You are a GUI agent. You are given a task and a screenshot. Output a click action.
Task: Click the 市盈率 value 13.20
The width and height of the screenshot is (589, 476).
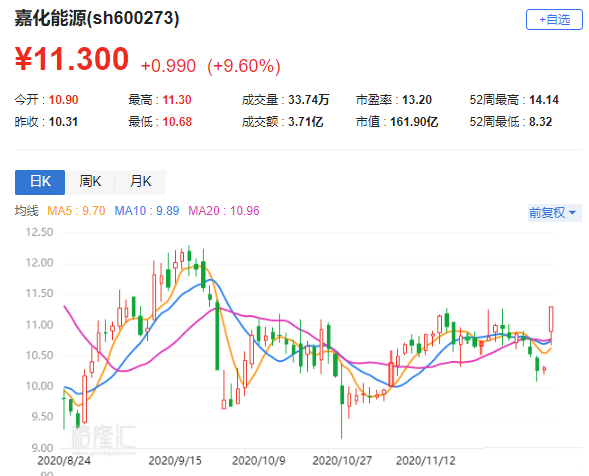point(417,100)
